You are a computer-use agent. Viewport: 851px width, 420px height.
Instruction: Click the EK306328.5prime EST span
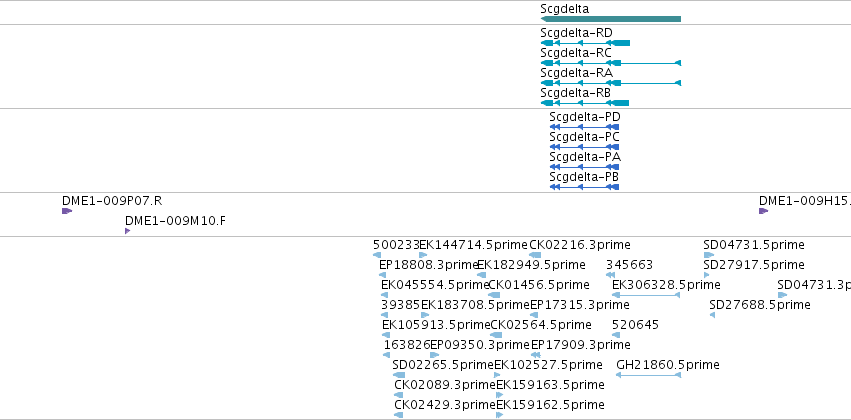pos(646,295)
